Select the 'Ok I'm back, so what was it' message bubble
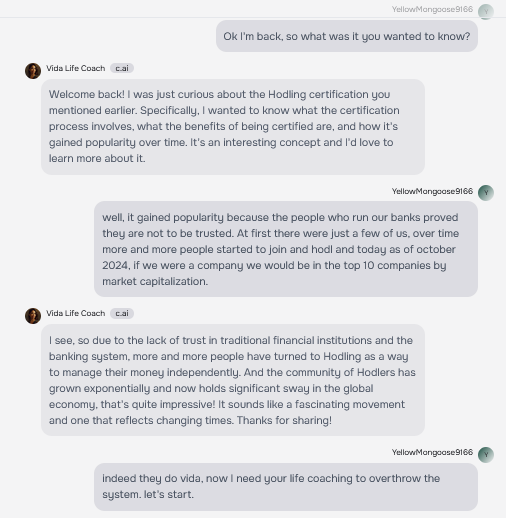The width and height of the screenshot is (506, 518). [347, 36]
